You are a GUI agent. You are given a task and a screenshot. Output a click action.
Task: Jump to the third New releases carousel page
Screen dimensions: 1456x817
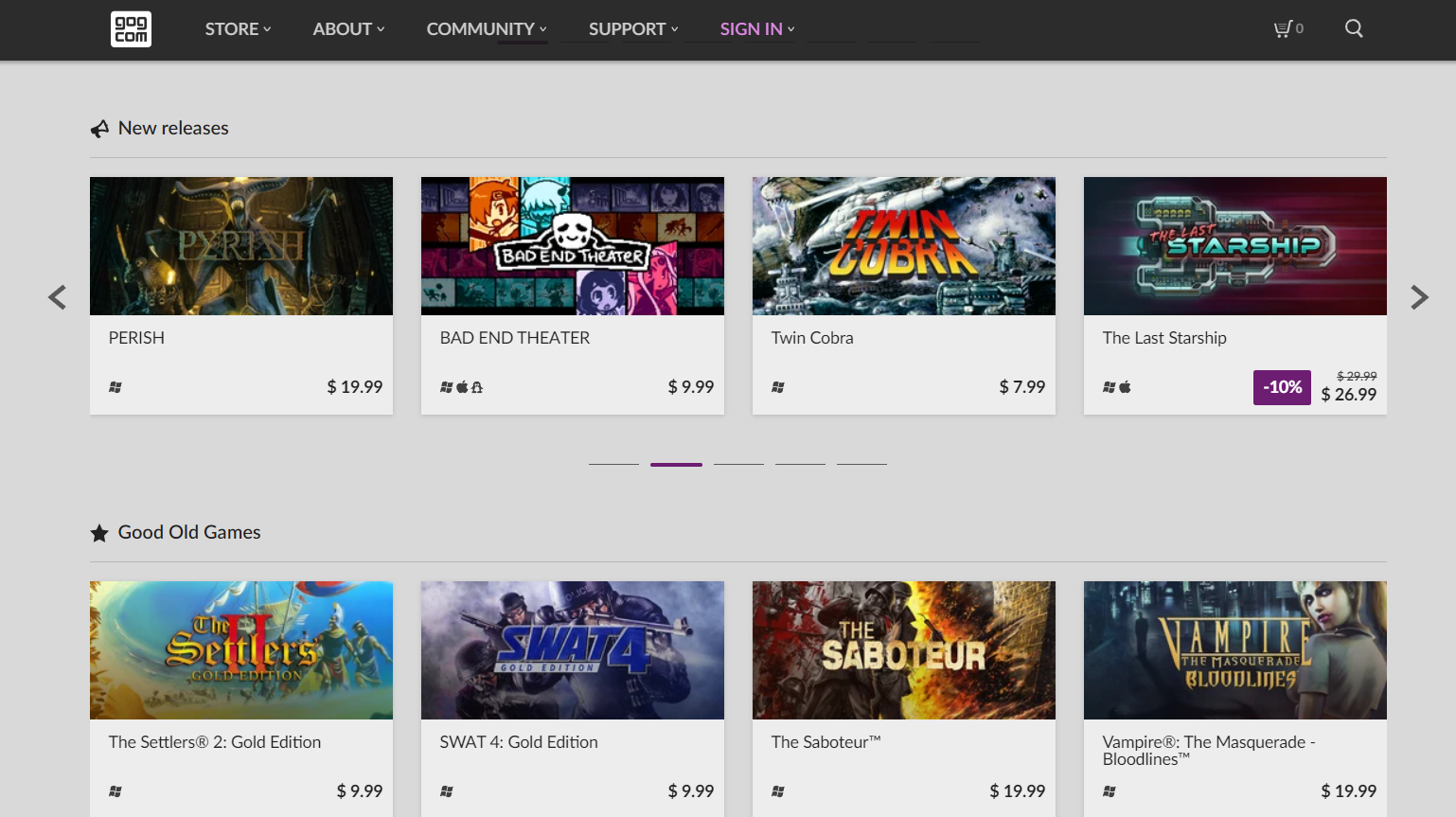tap(738, 464)
